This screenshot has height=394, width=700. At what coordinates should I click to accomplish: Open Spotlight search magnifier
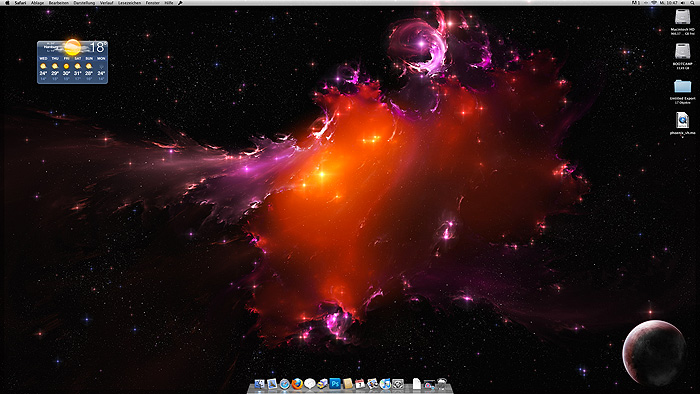click(x=692, y=3)
